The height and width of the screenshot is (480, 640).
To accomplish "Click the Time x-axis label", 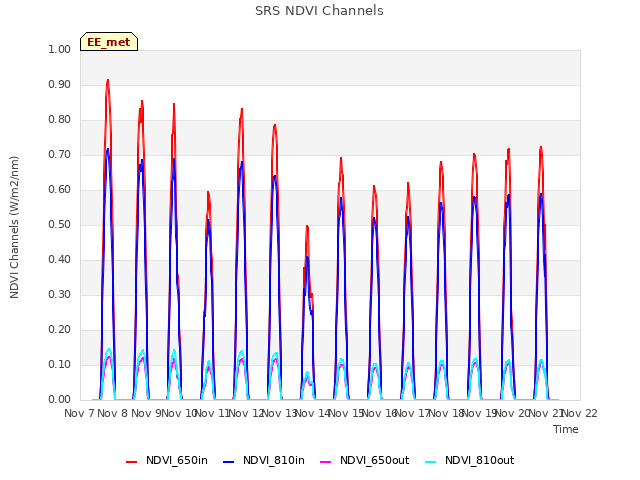I will (566, 429).
